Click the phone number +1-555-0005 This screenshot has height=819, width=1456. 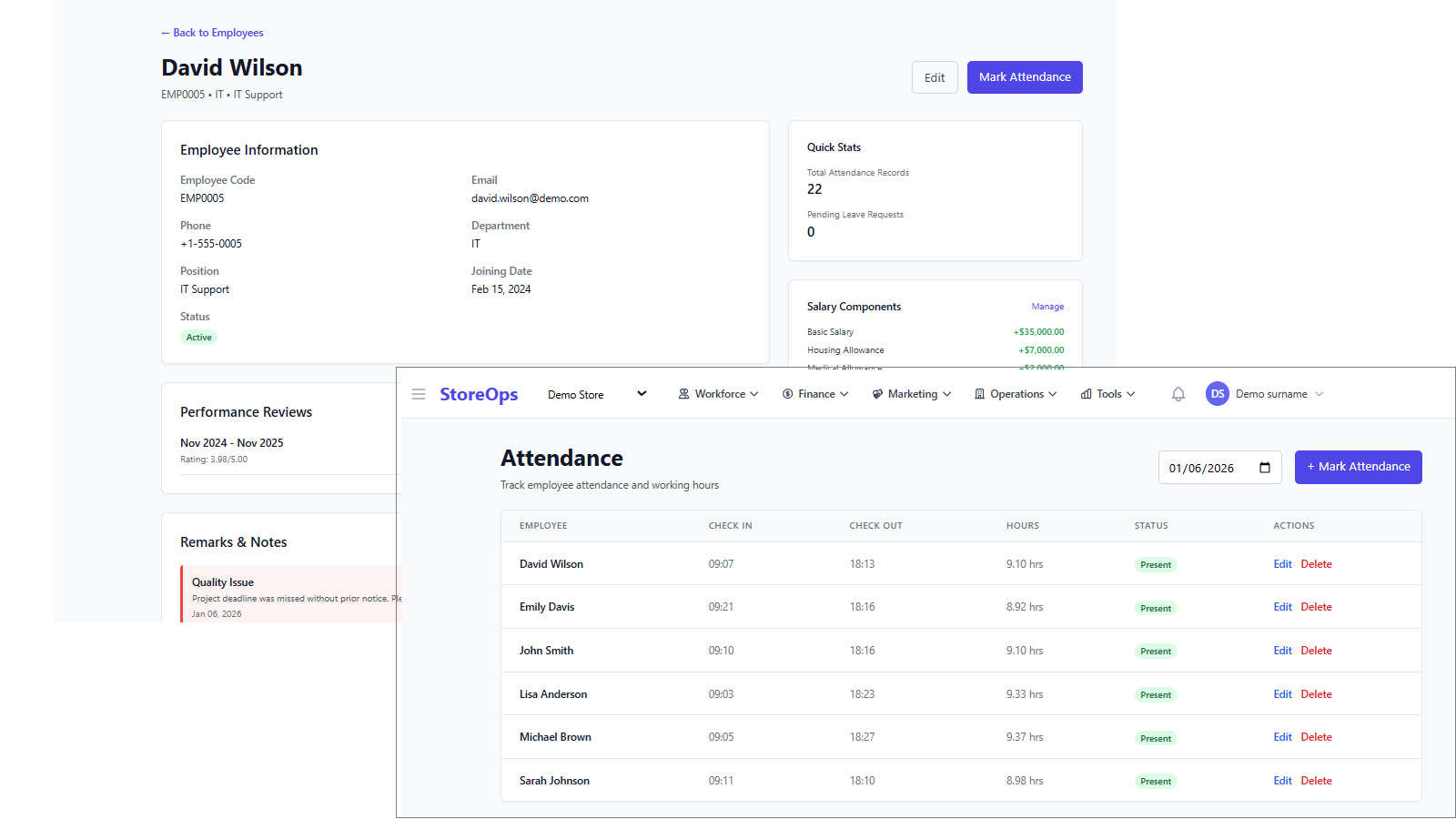211,244
